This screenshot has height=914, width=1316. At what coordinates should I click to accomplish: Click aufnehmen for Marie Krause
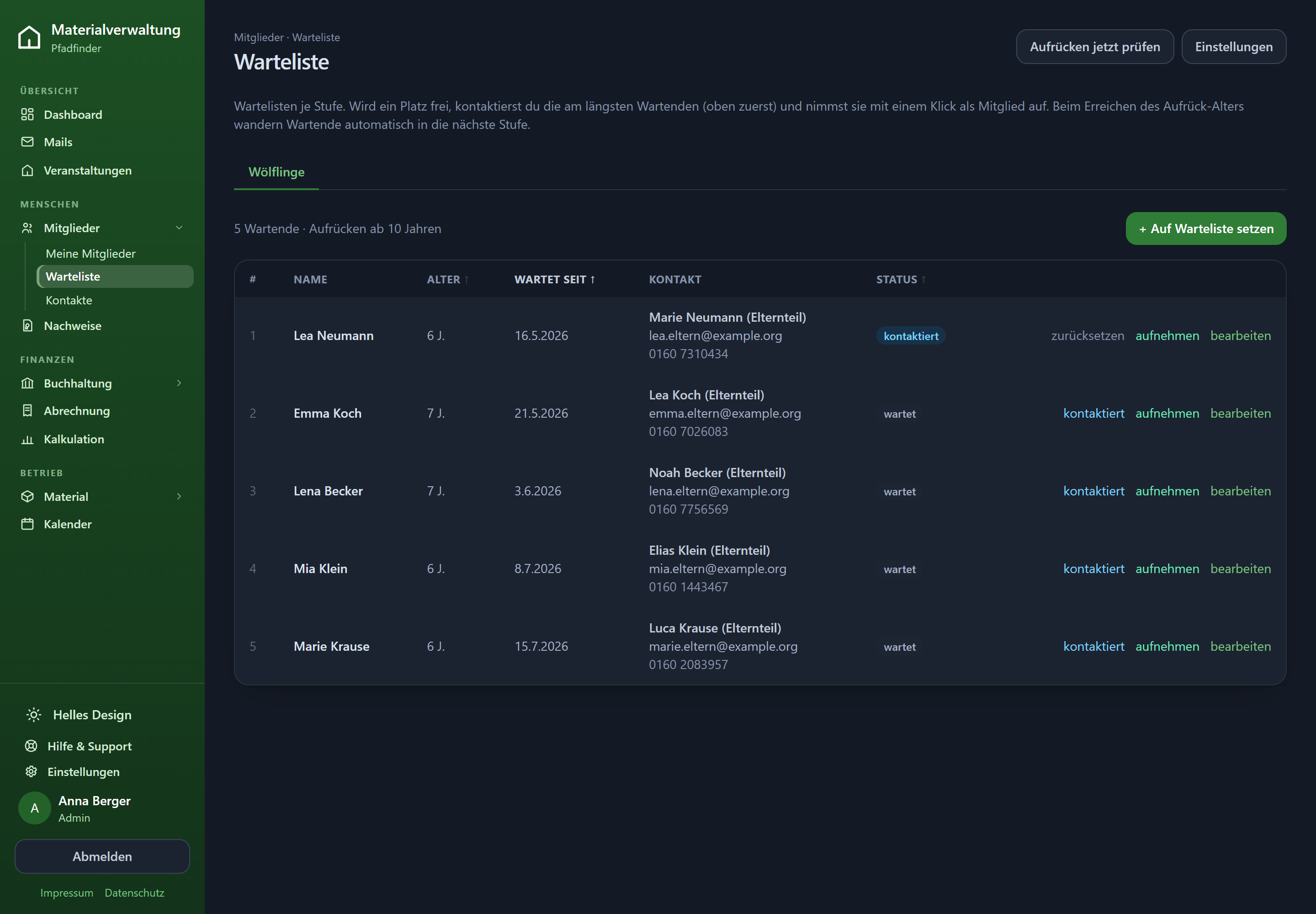coord(1167,647)
